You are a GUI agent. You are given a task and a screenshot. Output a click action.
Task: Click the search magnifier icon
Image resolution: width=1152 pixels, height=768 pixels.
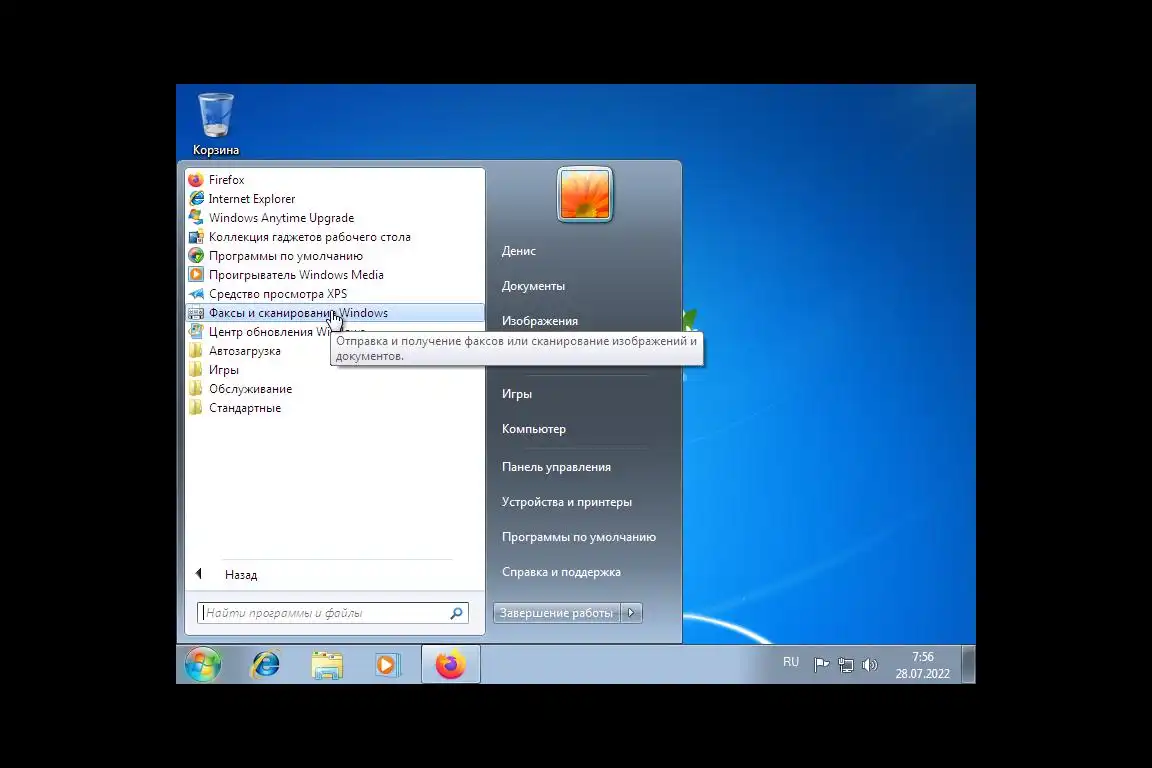coord(456,613)
